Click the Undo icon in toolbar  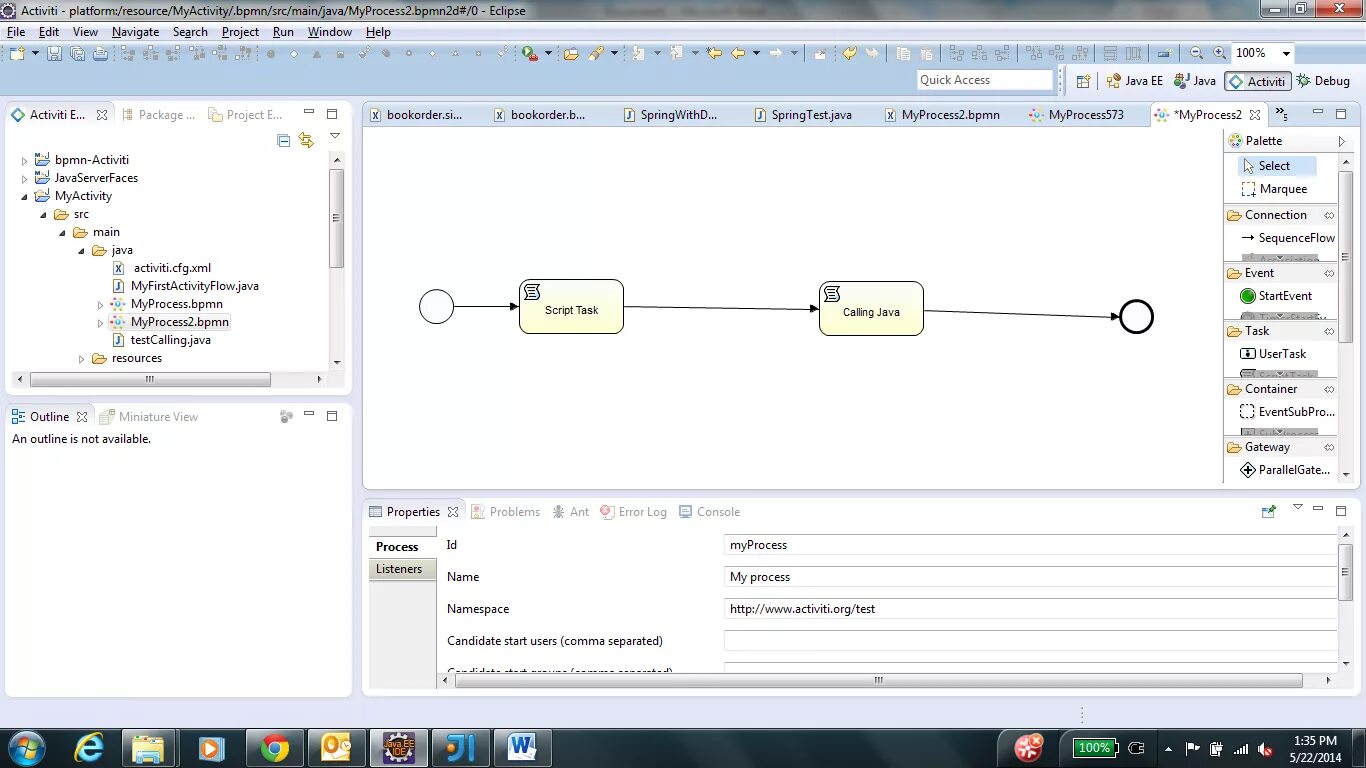[849, 53]
